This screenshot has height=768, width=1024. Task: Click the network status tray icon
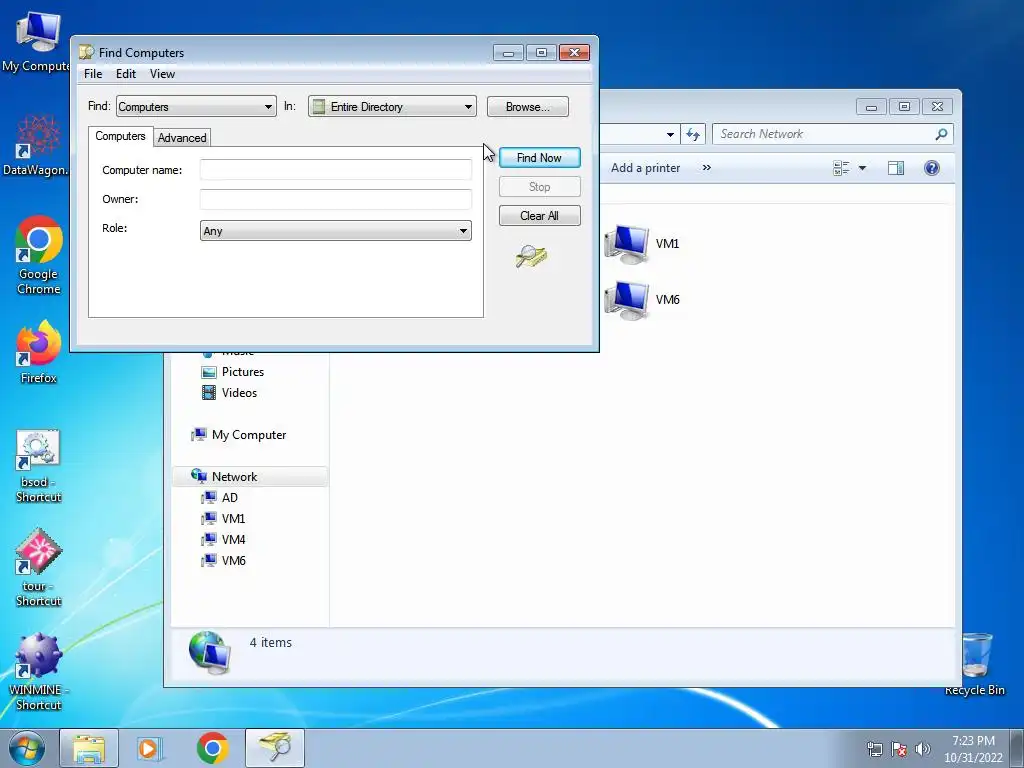[874, 749]
